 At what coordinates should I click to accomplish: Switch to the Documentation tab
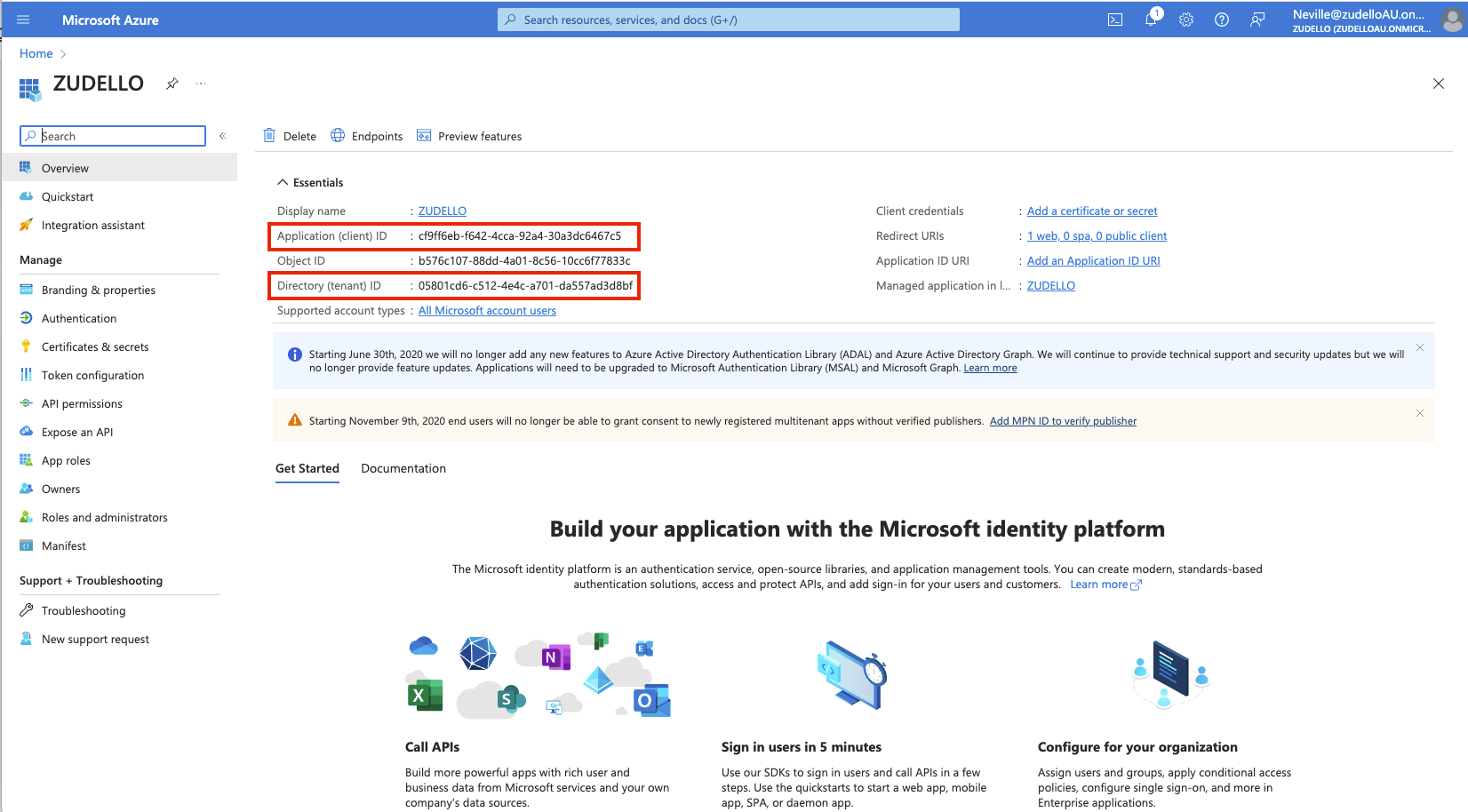(x=403, y=468)
